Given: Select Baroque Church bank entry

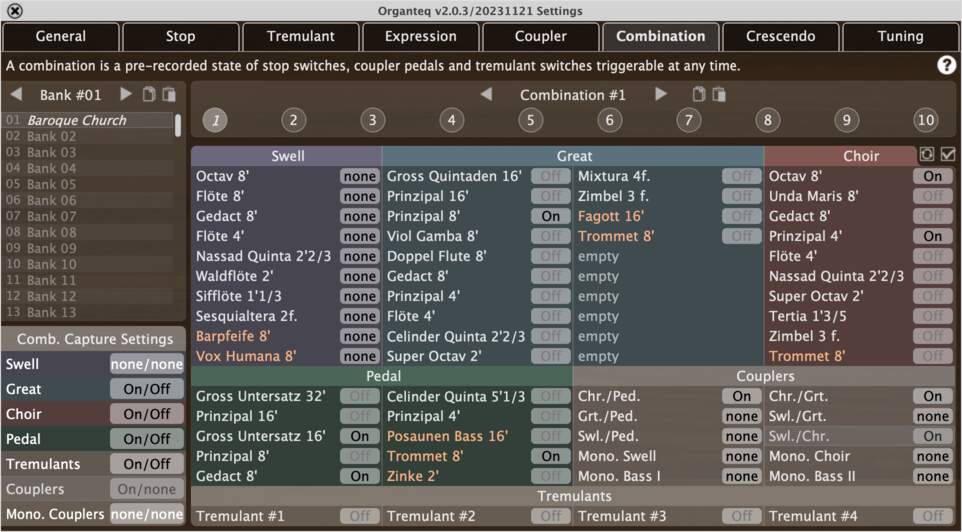Looking at the screenshot, I should coord(88,120).
